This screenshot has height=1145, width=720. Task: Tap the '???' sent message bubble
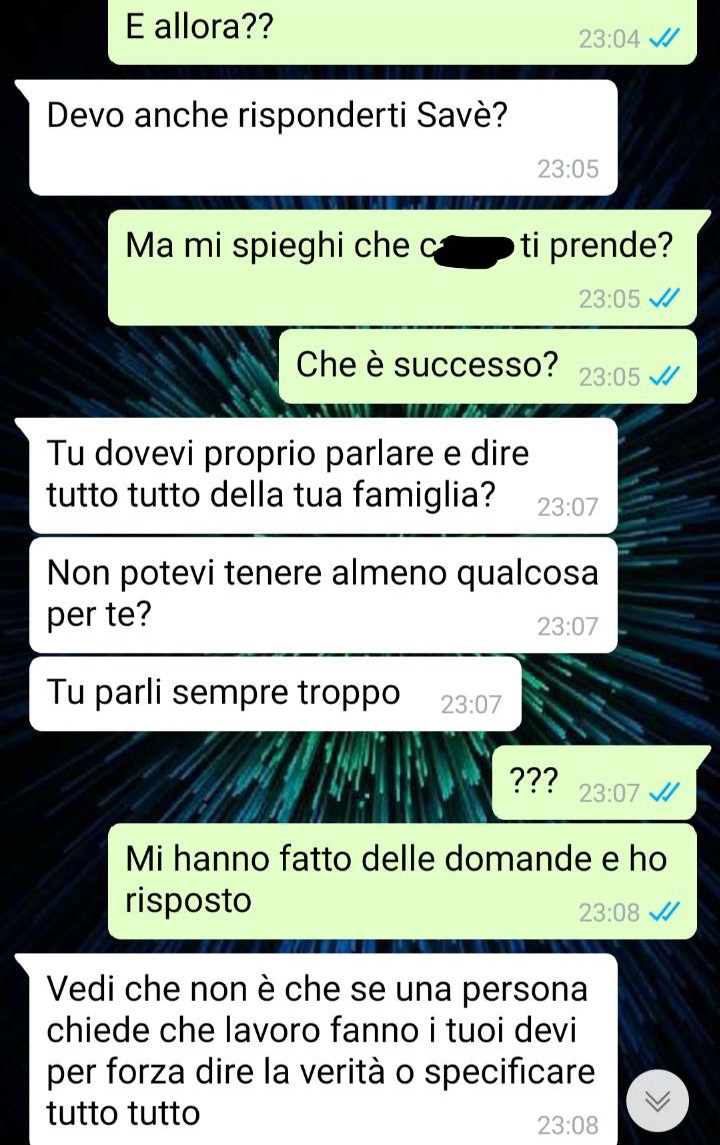tap(594, 783)
